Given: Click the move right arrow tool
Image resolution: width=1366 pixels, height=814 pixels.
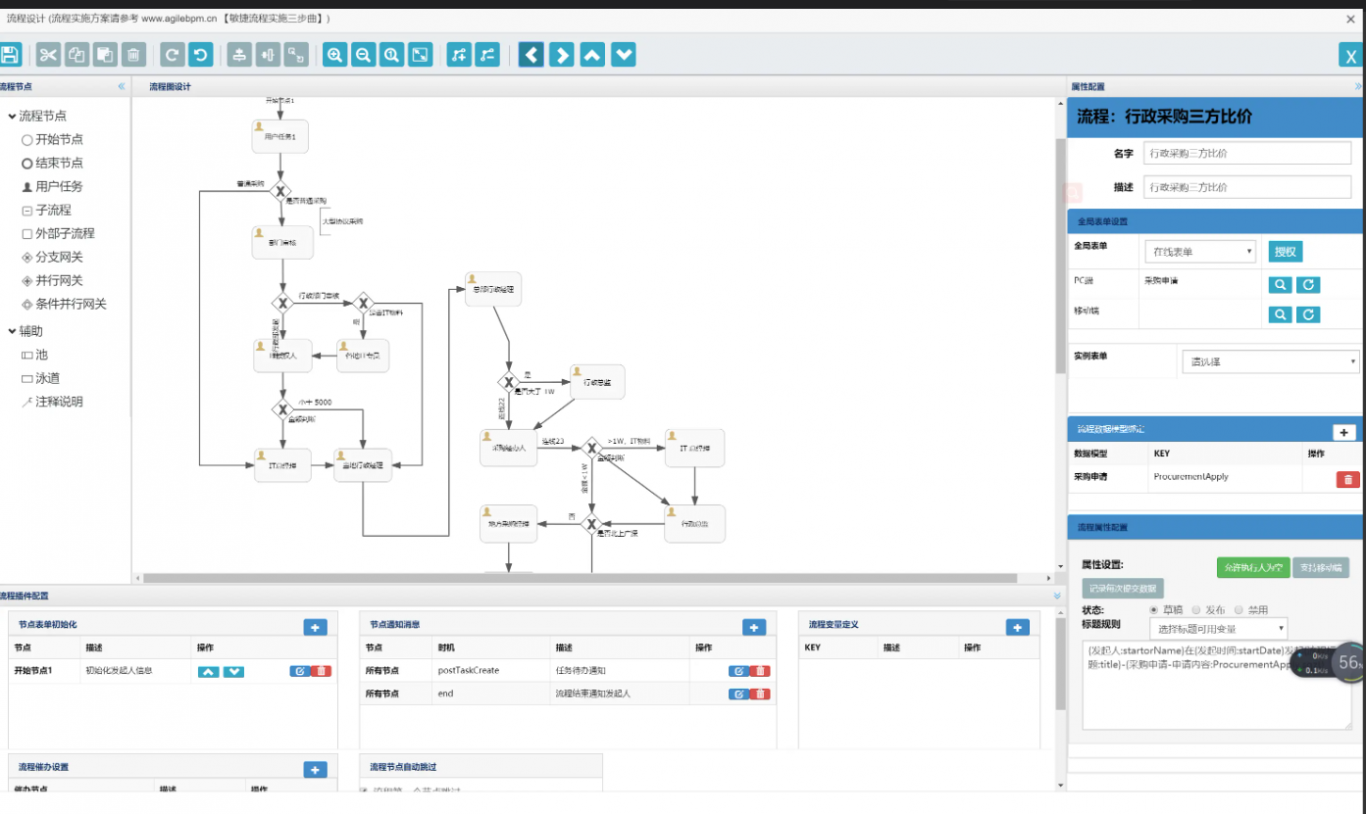Looking at the screenshot, I should 562,55.
